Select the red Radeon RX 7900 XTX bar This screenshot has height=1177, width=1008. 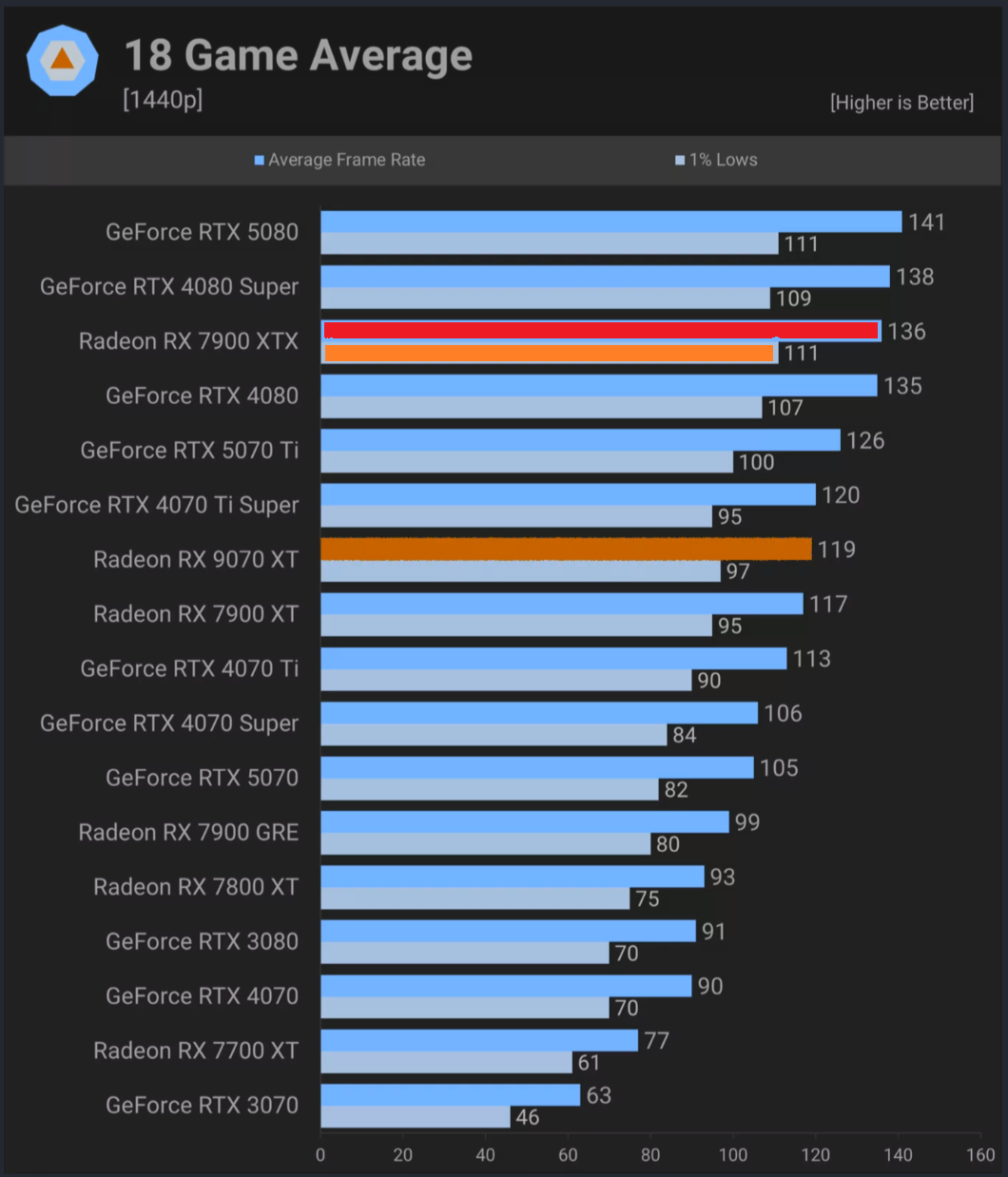pyautogui.click(x=601, y=331)
